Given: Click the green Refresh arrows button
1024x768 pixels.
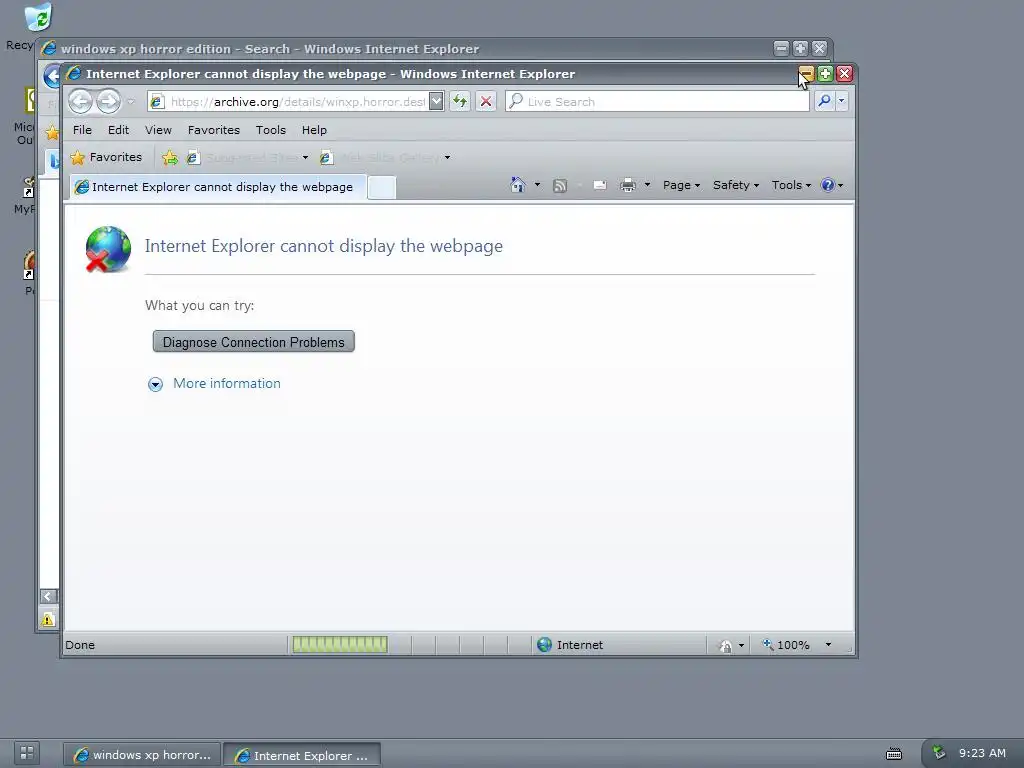Looking at the screenshot, I should (460, 102).
